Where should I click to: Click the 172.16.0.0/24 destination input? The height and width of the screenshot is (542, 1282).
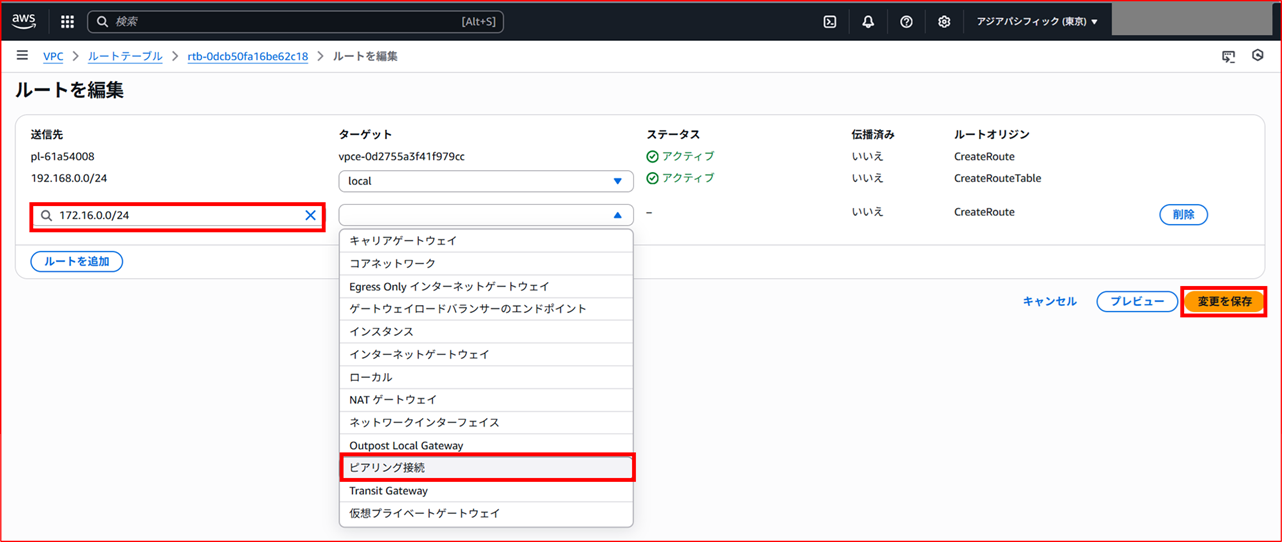point(177,215)
